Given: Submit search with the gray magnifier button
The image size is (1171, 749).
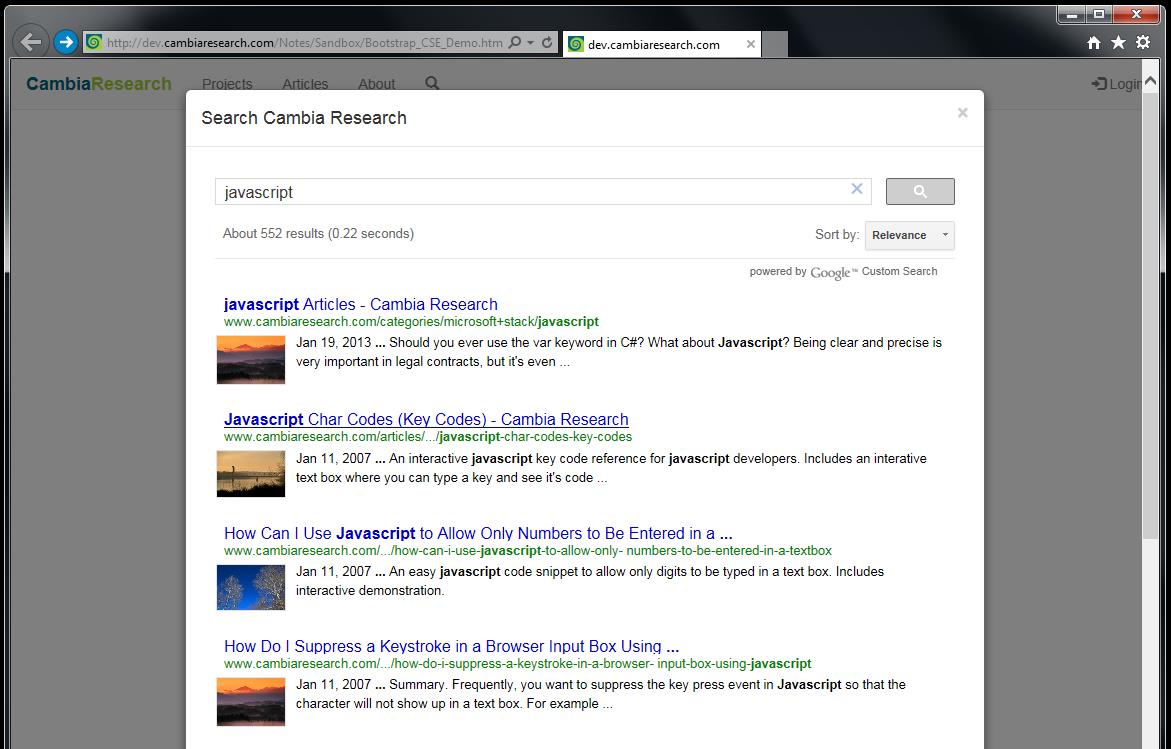Looking at the screenshot, I should click(x=920, y=191).
